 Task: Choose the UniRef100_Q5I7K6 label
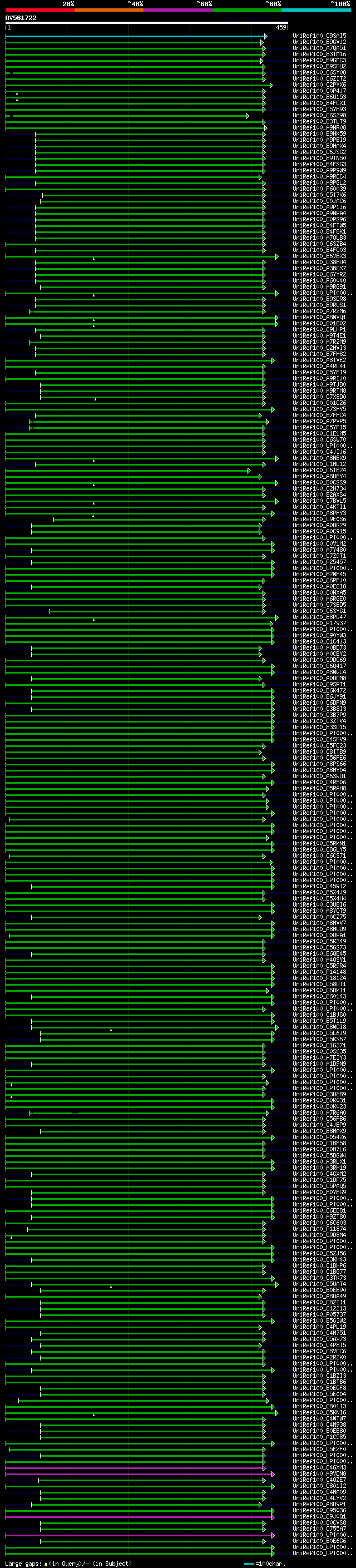click(x=319, y=195)
